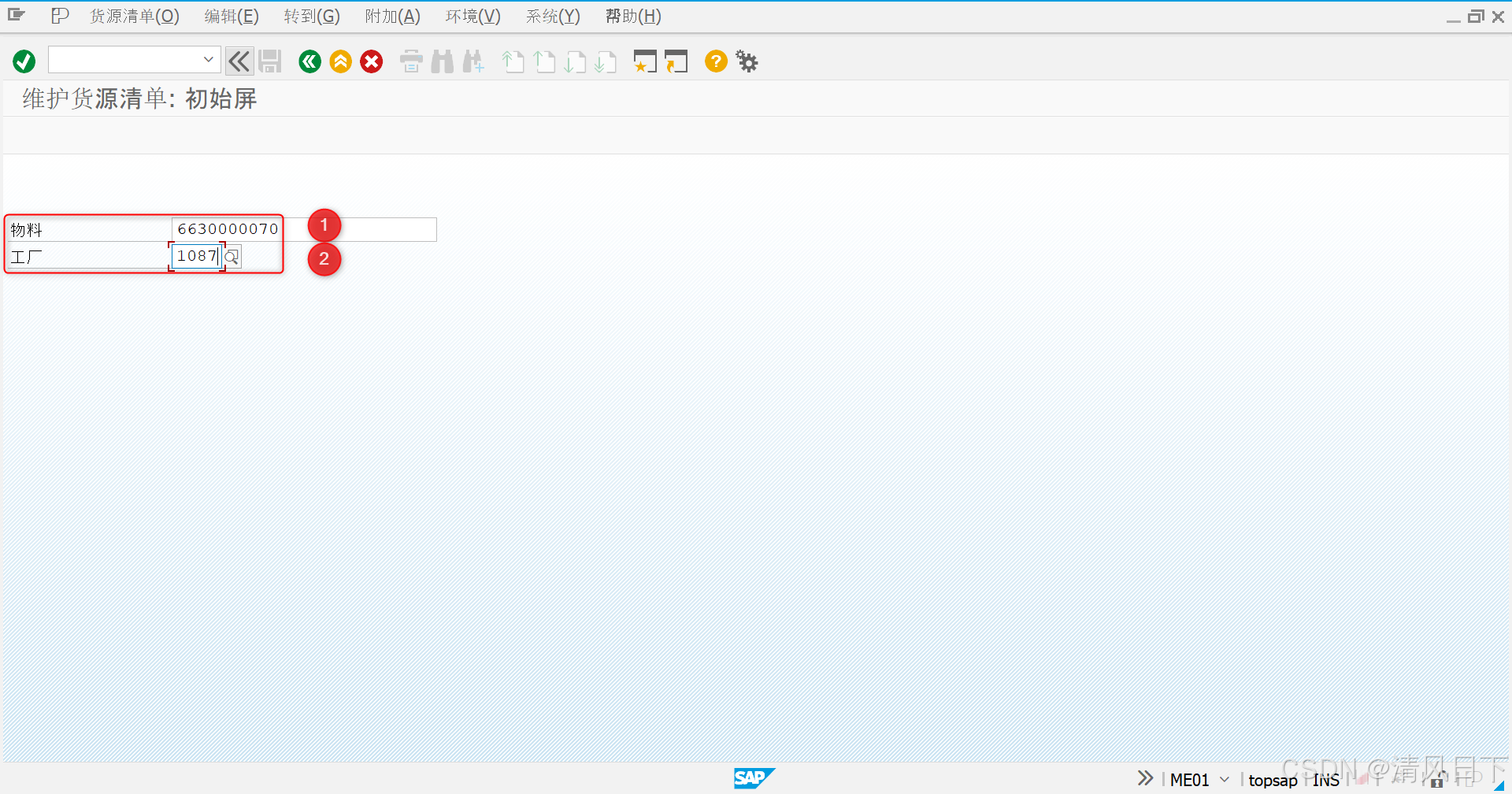Click the SAP logo in status bar
Screen dimensions: 1512x794
coord(754,778)
